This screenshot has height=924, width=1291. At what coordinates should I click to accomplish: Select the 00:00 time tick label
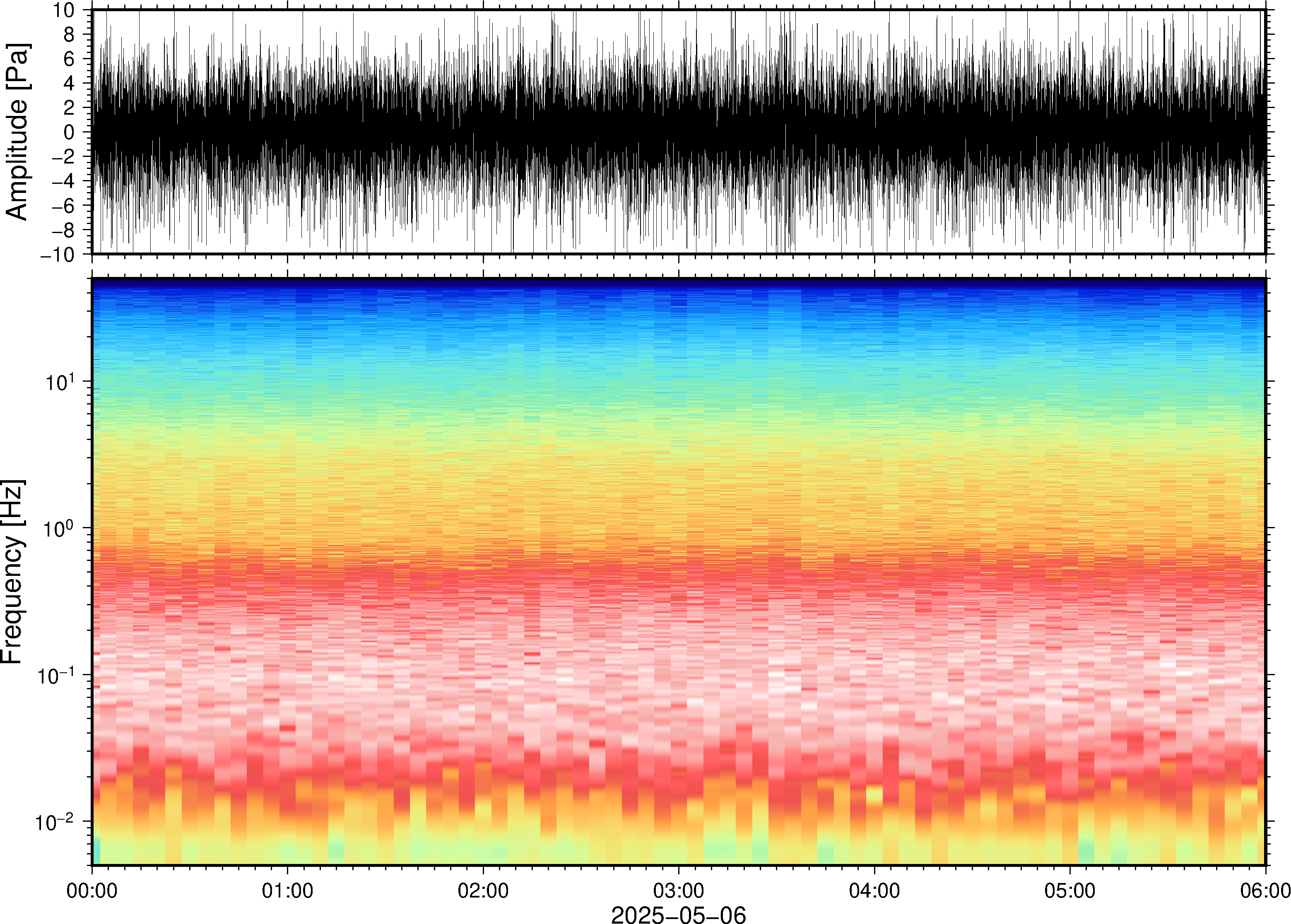coord(92,890)
